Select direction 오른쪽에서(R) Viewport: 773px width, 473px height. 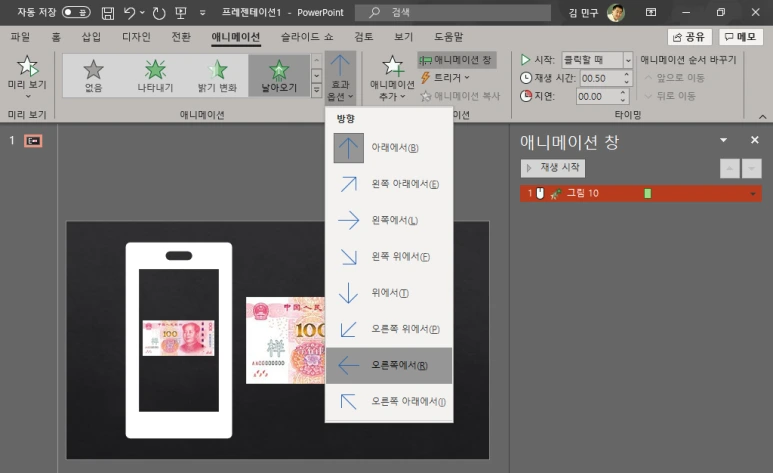coord(389,365)
